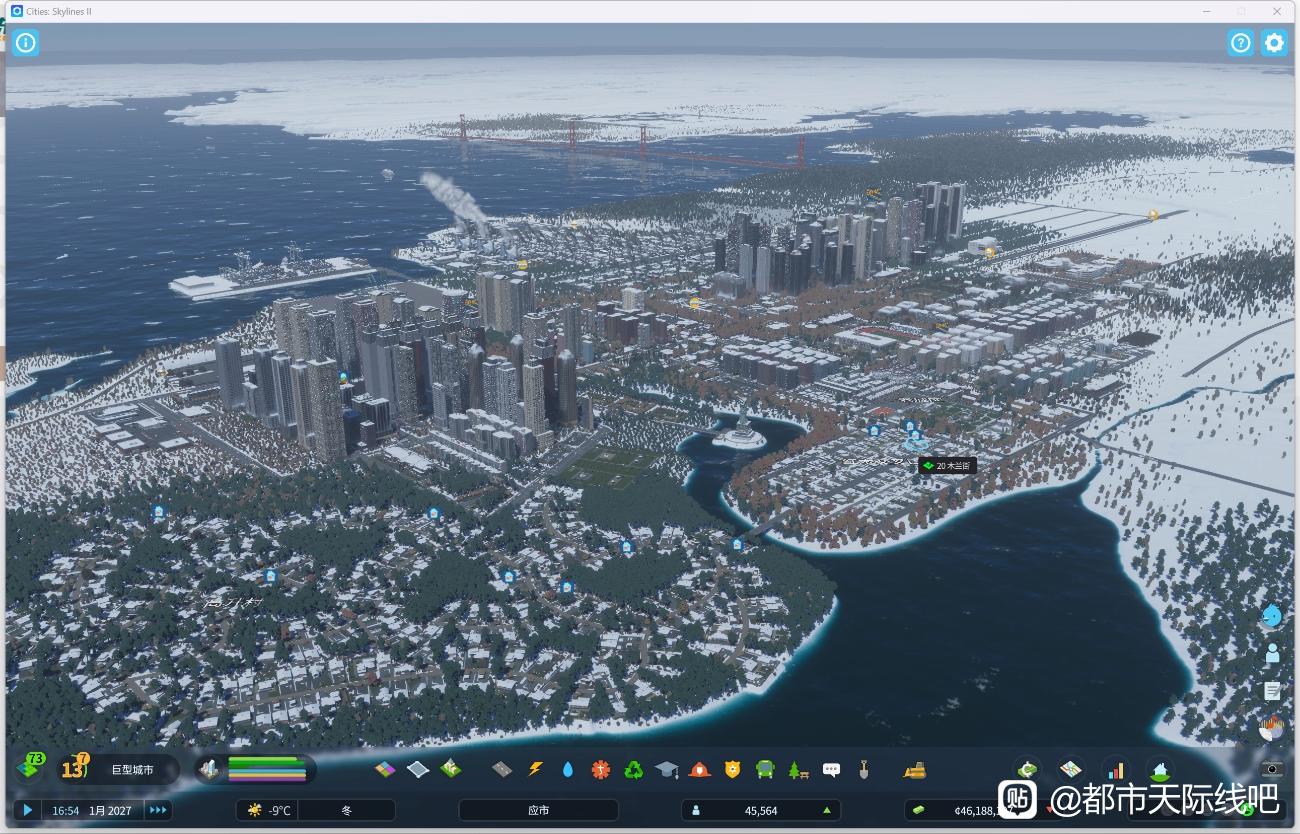The height and width of the screenshot is (834, 1300).
Task: Open the Areas/districts tool
Action: [x=418, y=769]
